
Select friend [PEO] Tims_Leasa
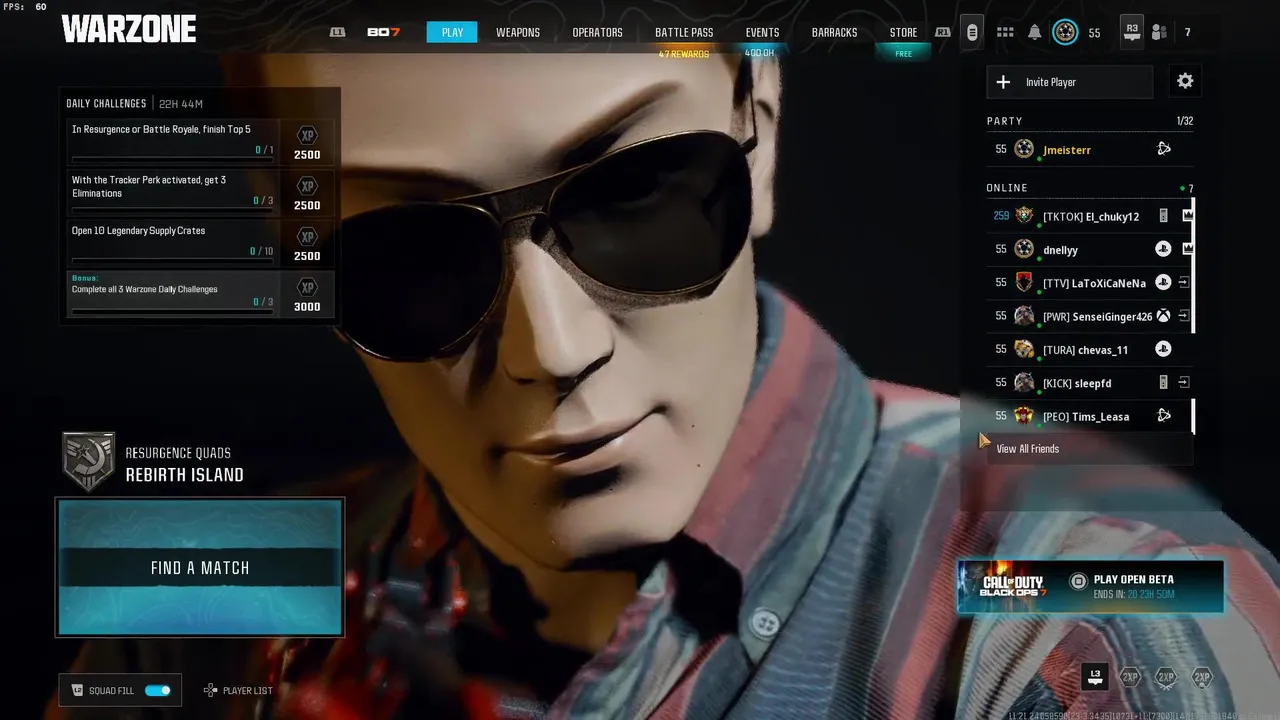[x=1090, y=415]
